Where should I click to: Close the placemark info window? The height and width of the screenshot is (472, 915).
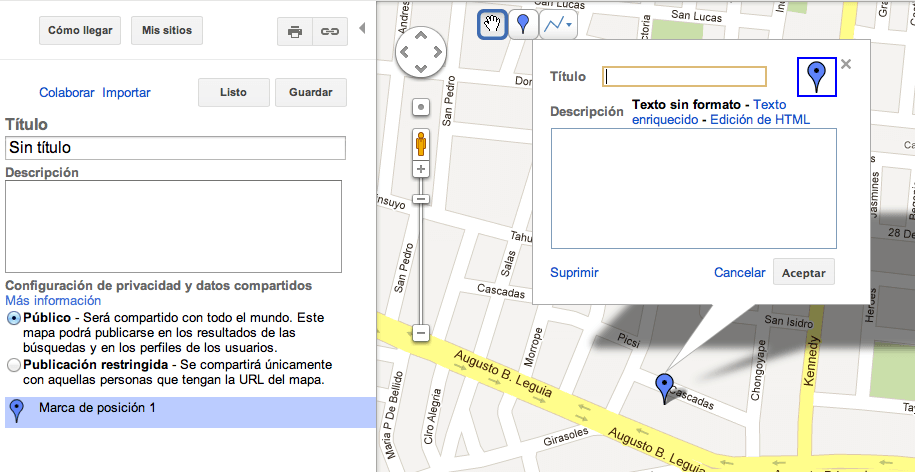pyautogui.click(x=847, y=64)
